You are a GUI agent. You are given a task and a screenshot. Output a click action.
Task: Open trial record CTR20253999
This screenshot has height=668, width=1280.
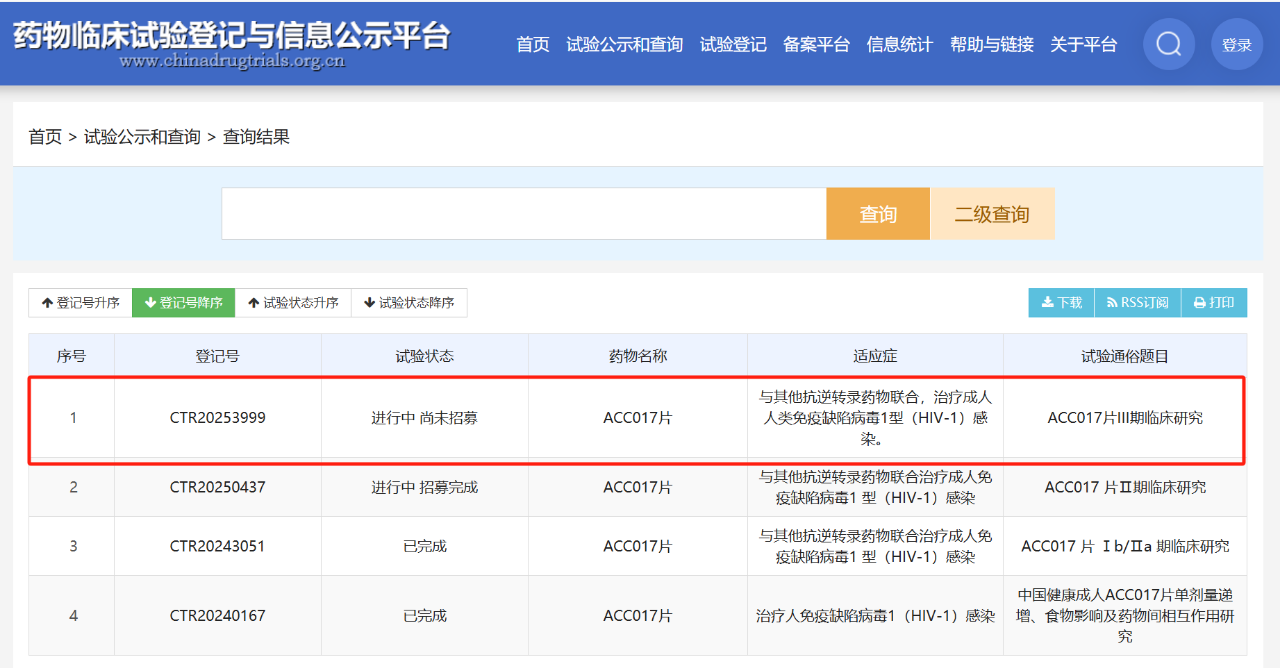pos(217,418)
